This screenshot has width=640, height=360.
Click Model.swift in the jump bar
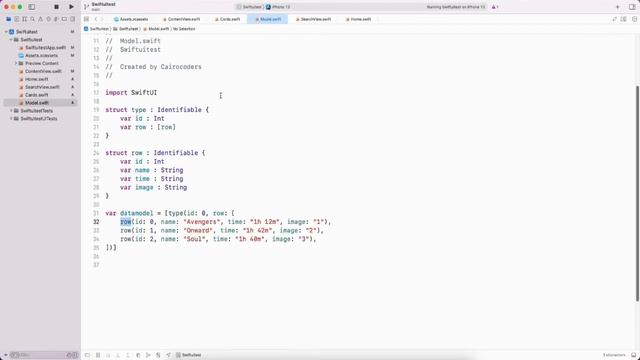[x=156, y=29]
